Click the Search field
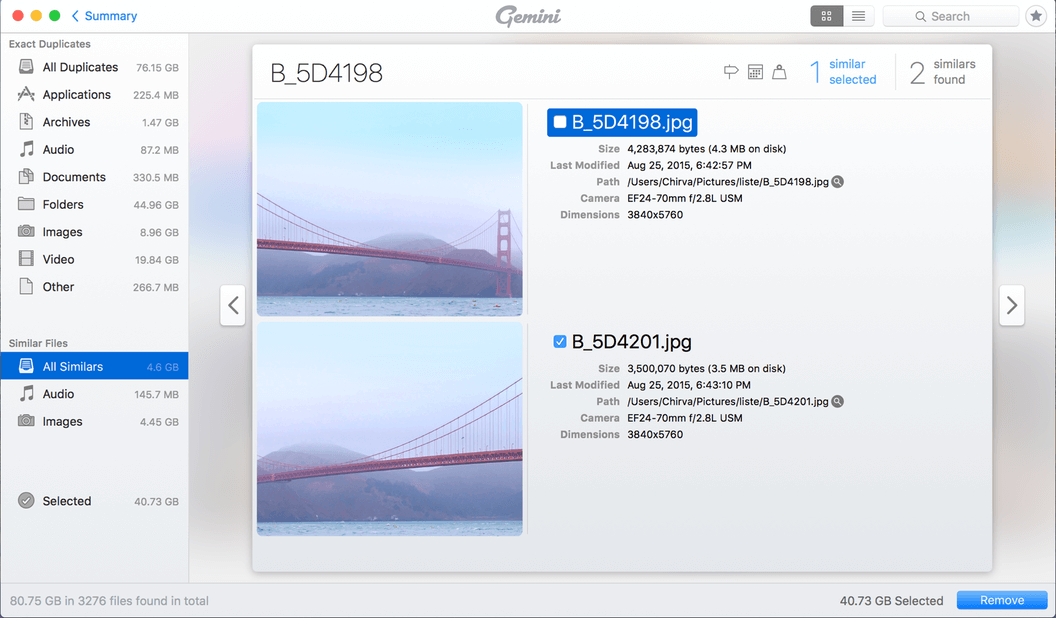Screen dimensions: 1056x618 950,16
